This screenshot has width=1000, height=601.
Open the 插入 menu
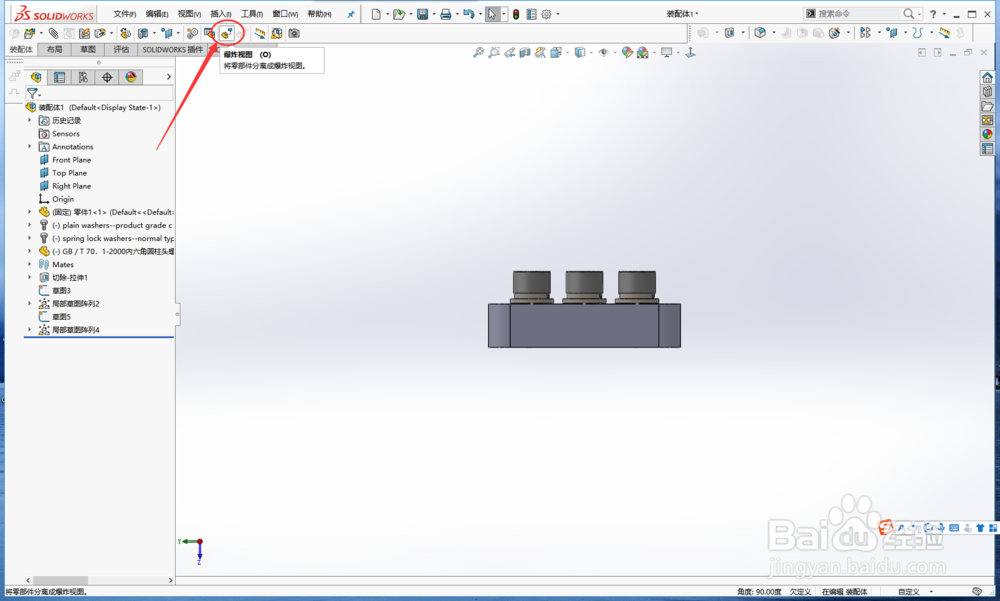click(x=221, y=14)
